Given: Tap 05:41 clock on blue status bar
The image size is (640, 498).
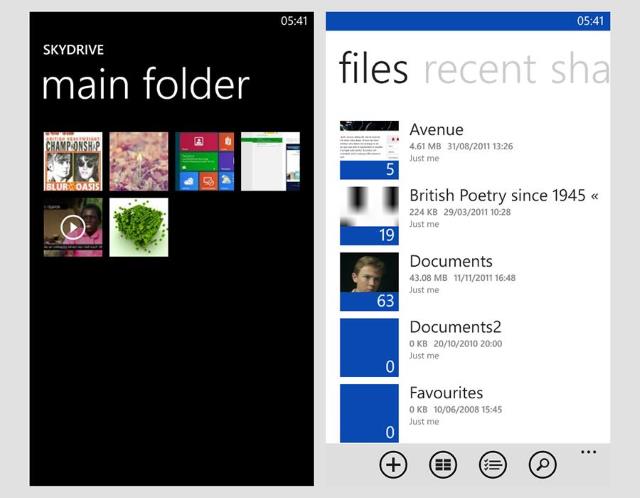Looking at the screenshot, I should tap(590, 21).
